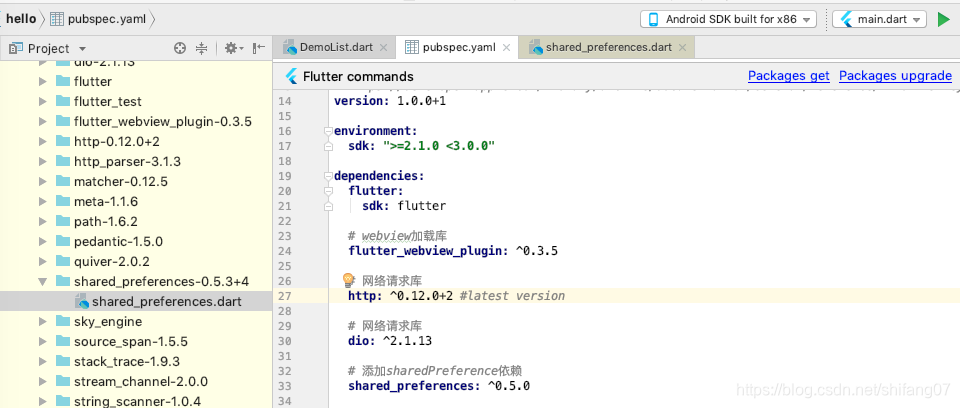Click the lightbulb intention icon on line 26
The height and width of the screenshot is (408, 960).
click(x=348, y=281)
